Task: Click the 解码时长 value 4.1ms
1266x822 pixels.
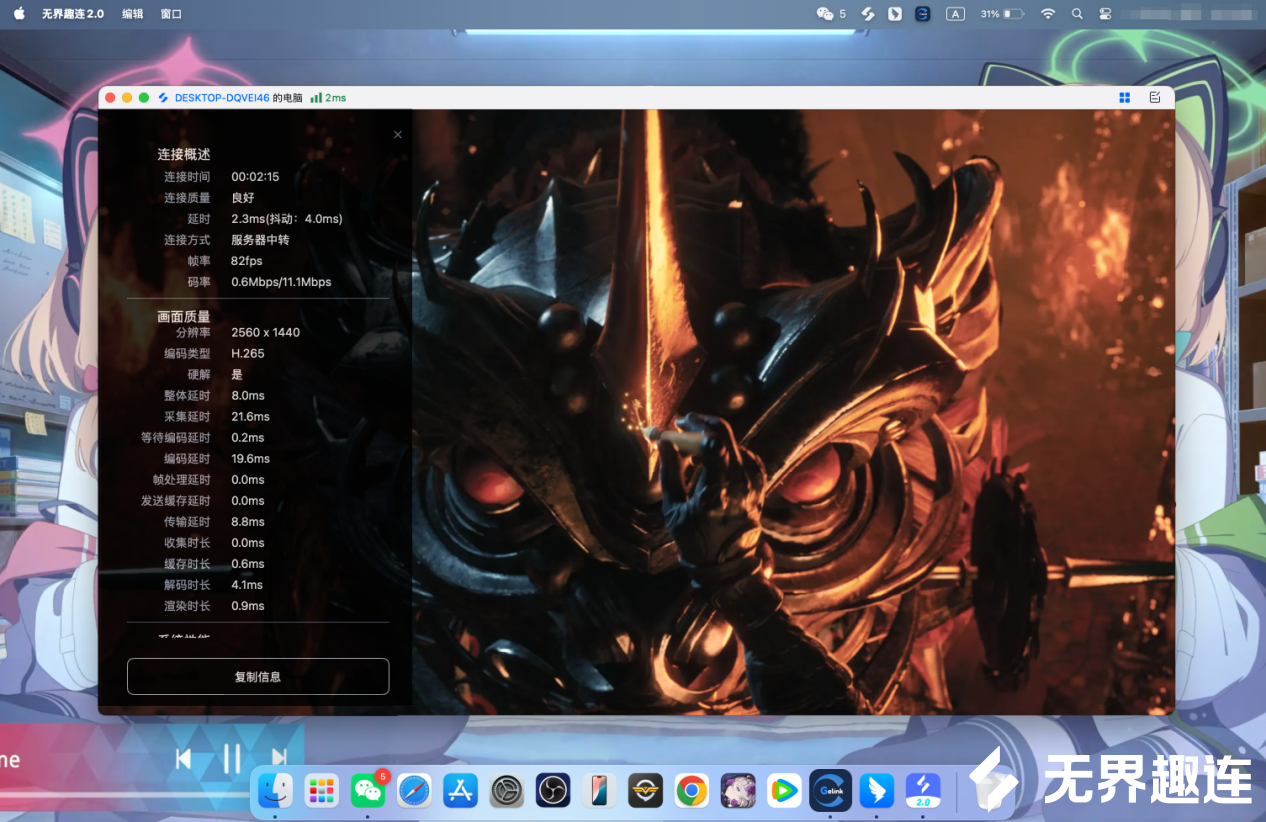Action: (247, 585)
